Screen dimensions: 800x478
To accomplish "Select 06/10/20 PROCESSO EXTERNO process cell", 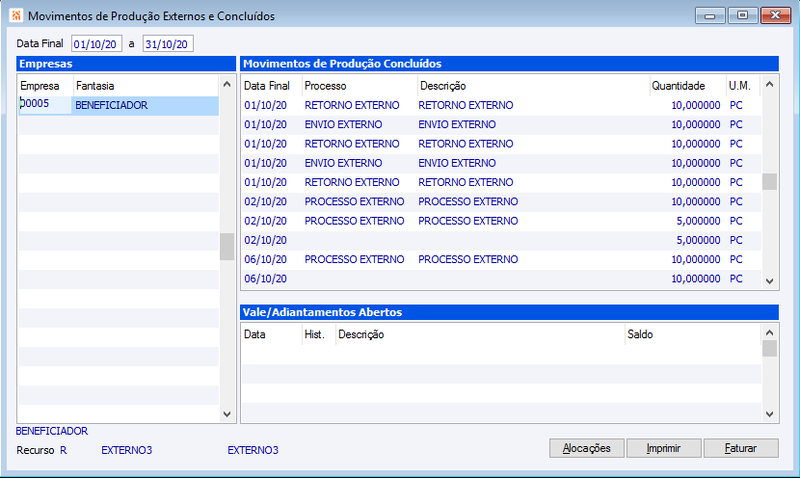I will coord(360,259).
